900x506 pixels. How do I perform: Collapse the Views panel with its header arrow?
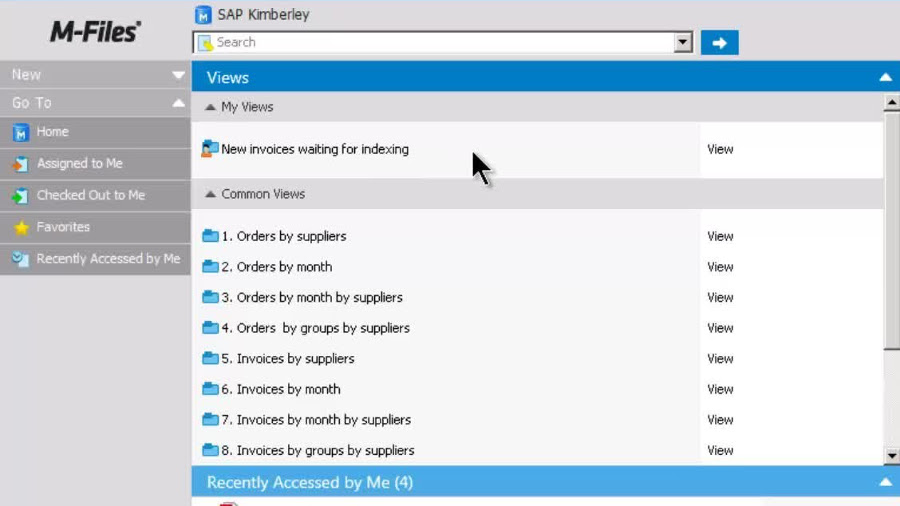click(x=886, y=77)
